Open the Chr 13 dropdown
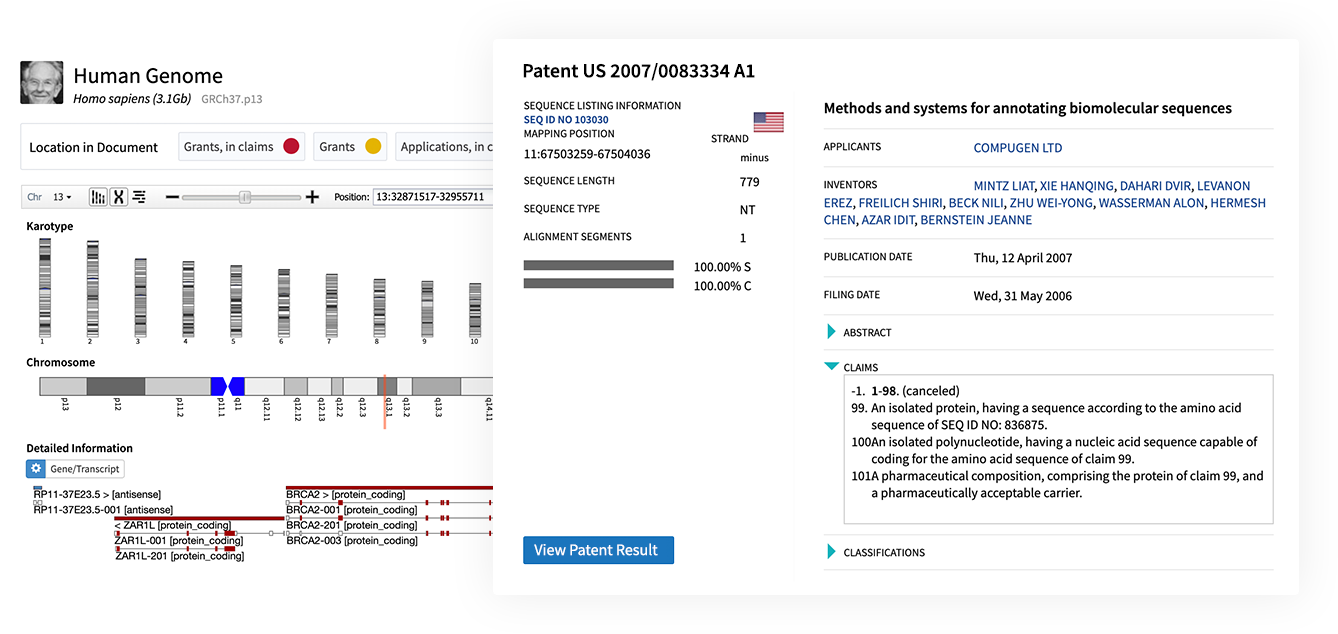Image resolution: width=1338 pixels, height=634 pixels. coord(62,197)
